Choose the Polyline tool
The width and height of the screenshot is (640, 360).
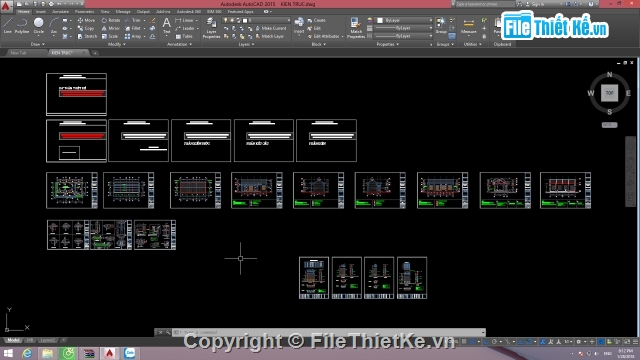pyautogui.click(x=22, y=26)
